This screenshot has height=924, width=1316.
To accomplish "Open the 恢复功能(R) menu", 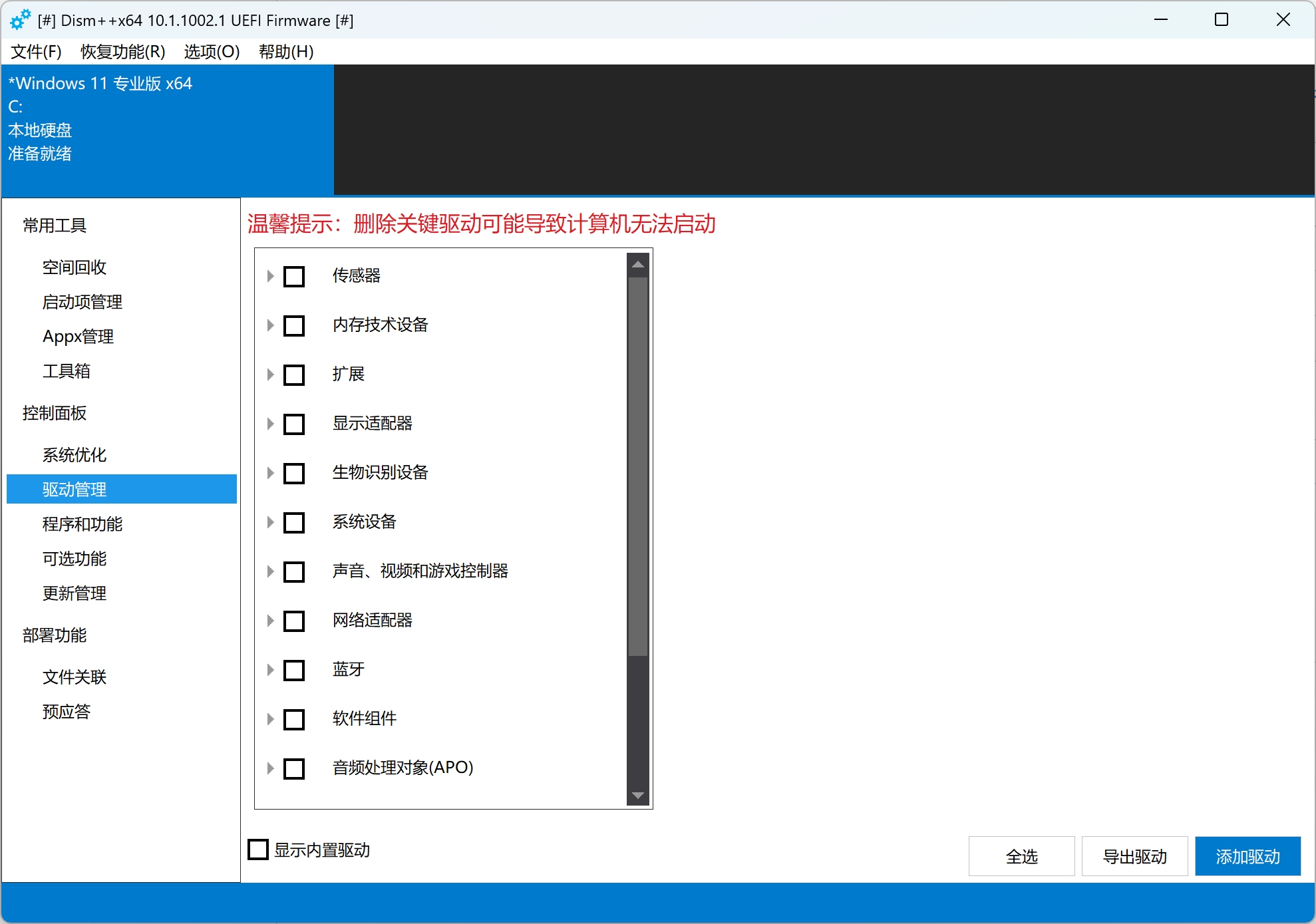I will (123, 51).
